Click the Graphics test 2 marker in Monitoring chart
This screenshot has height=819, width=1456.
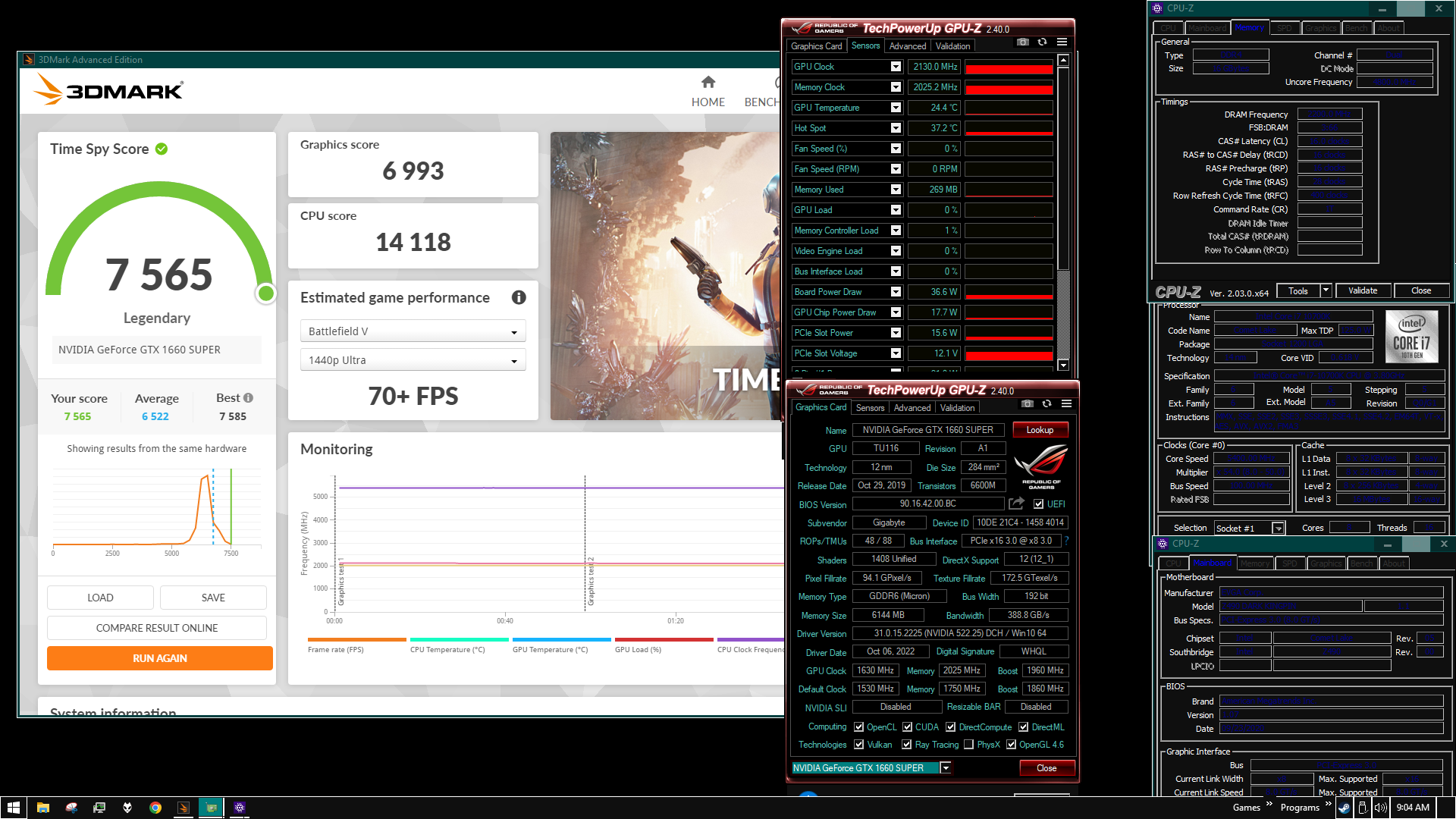pos(591,582)
